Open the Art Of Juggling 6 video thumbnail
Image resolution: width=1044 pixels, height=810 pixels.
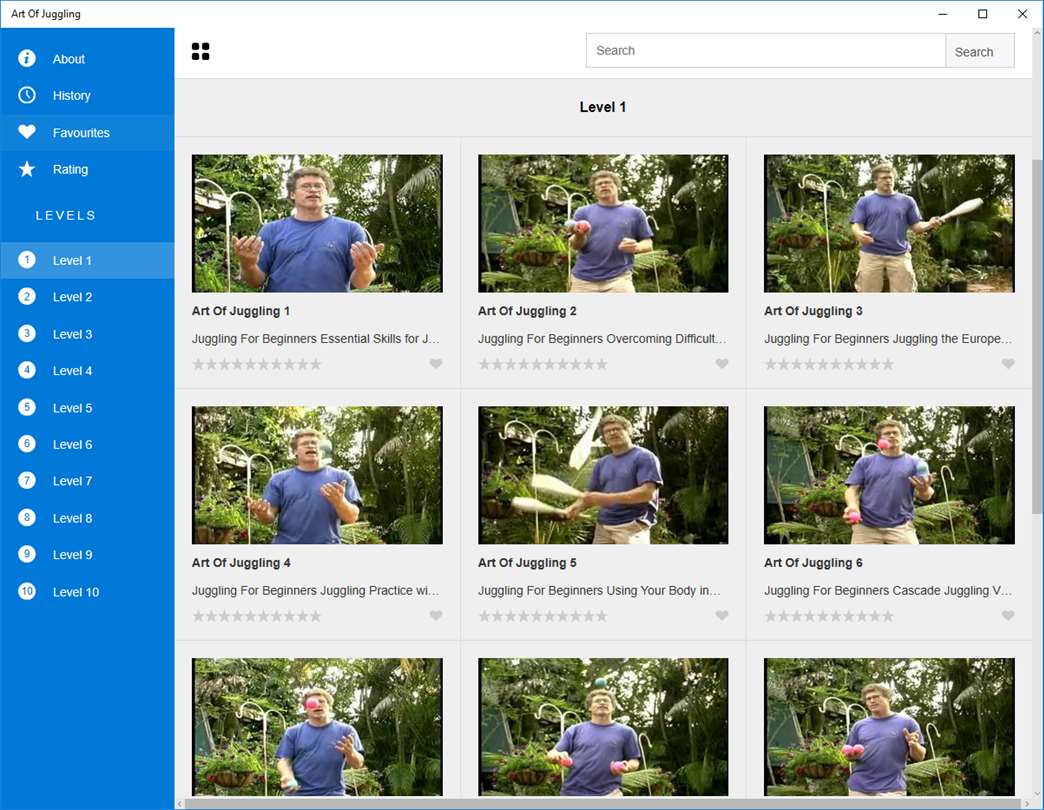(889, 475)
